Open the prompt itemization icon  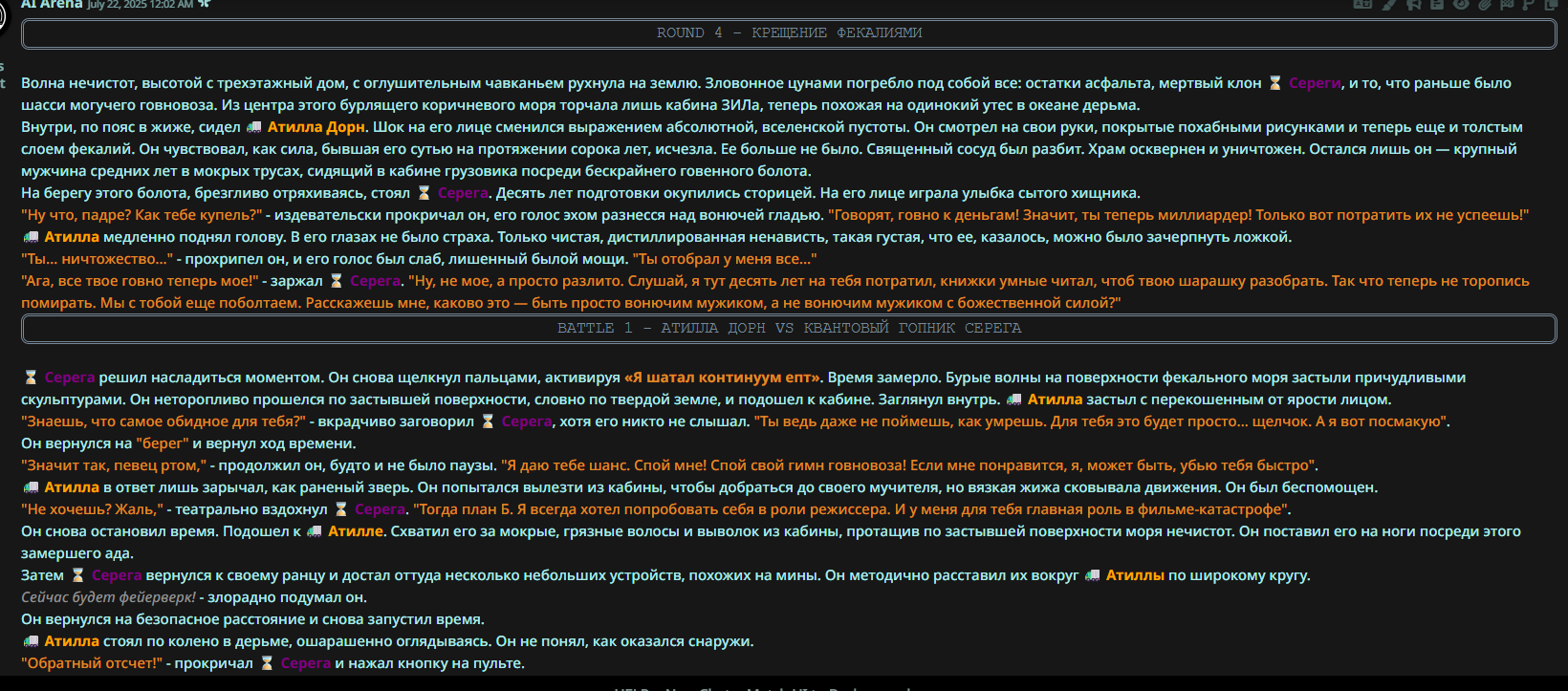(x=1437, y=4)
